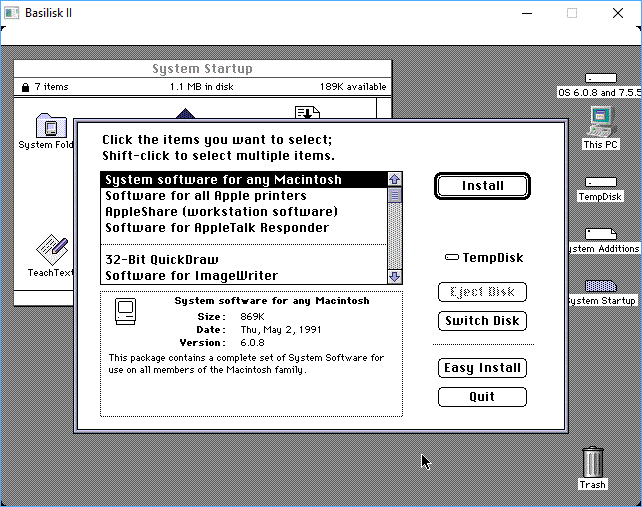Click the Version 6.0.8 value

[252, 343]
